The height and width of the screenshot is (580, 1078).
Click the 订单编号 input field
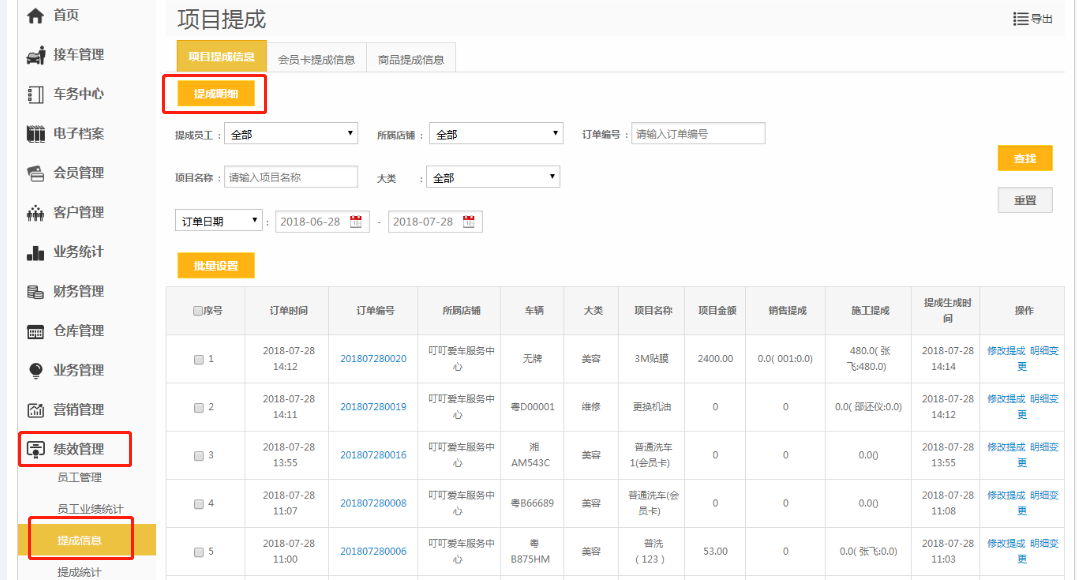point(697,134)
